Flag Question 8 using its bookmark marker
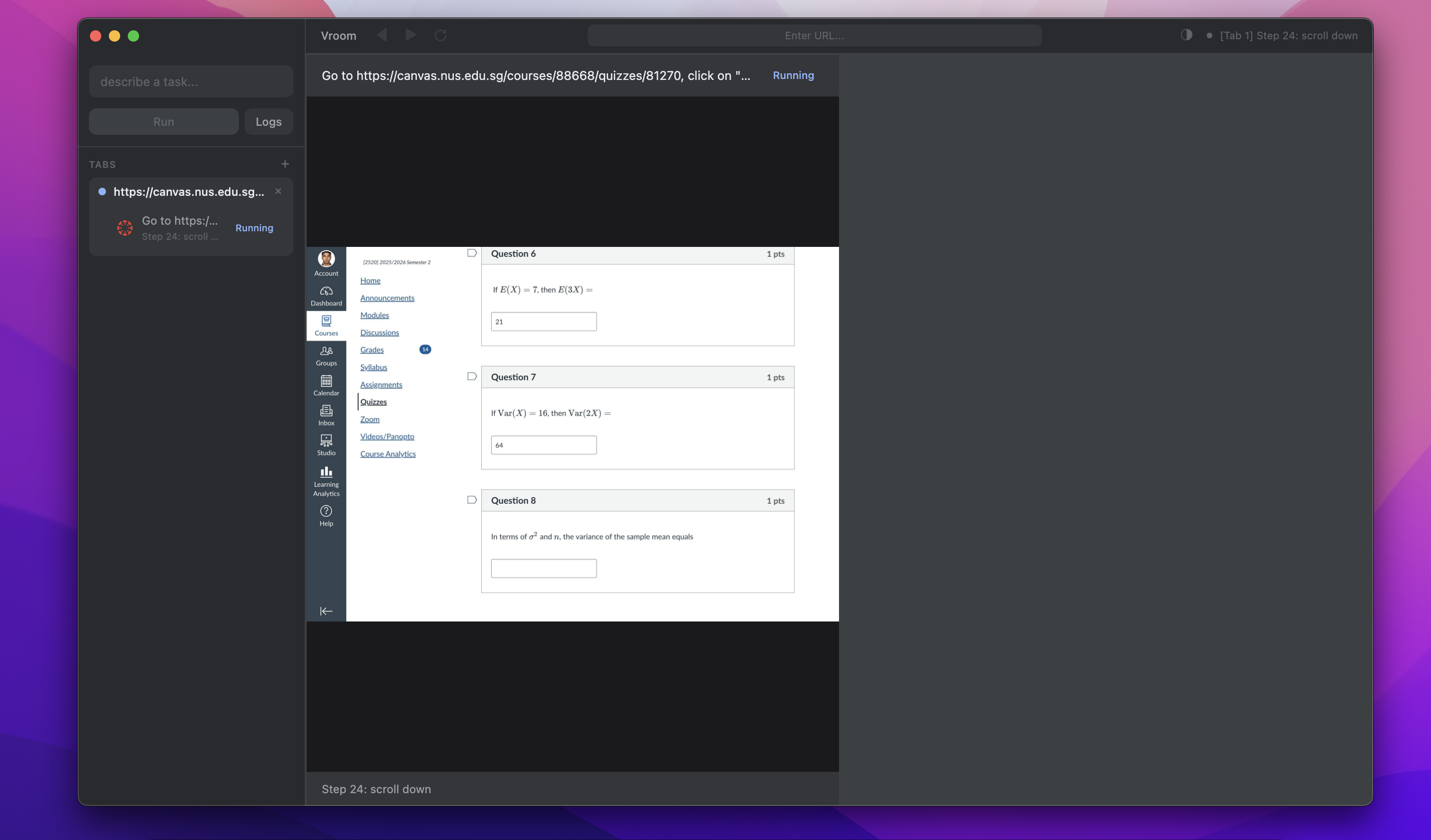Viewport: 1431px width, 840px height. click(x=471, y=499)
